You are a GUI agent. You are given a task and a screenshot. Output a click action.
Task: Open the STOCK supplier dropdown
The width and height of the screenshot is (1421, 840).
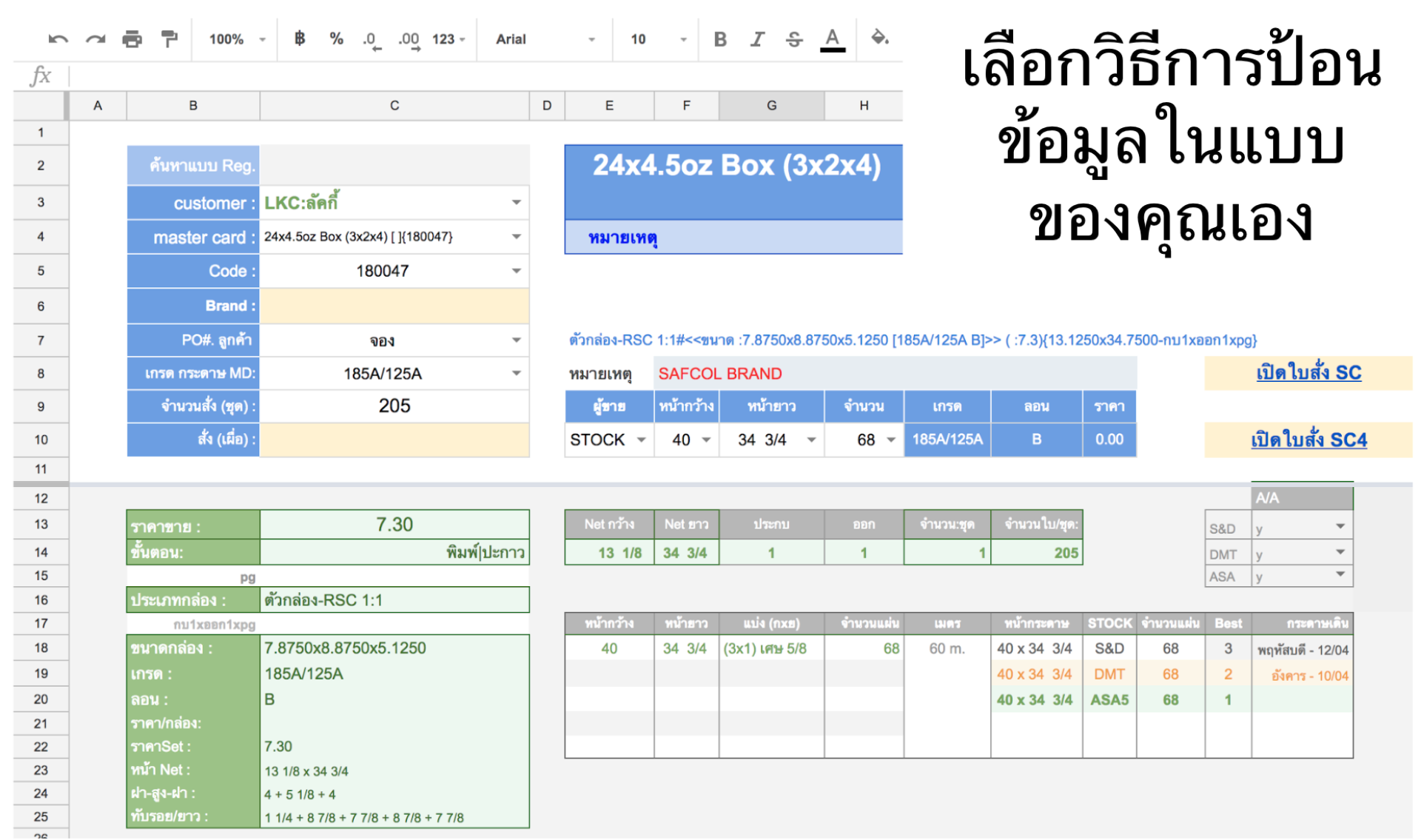tap(641, 440)
